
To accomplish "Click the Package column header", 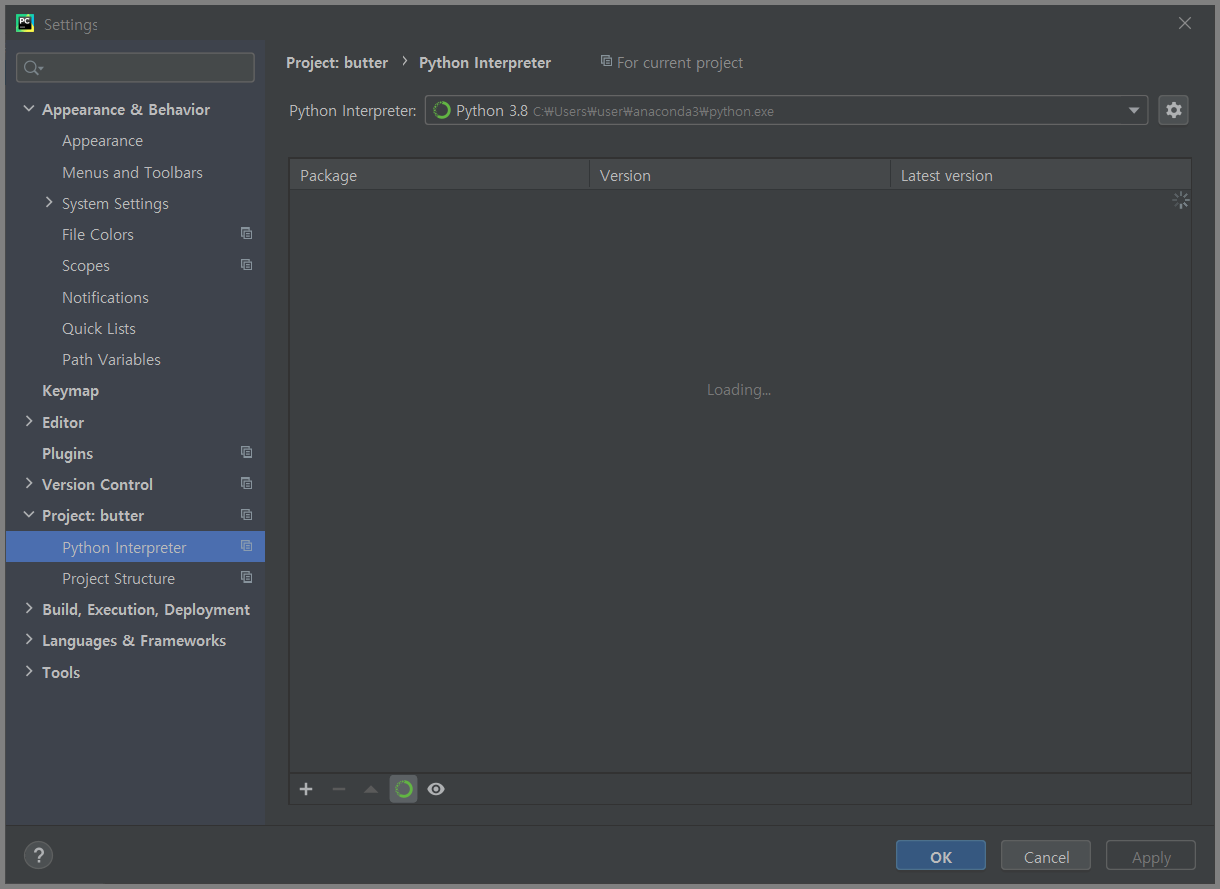I will tap(440, 175).
